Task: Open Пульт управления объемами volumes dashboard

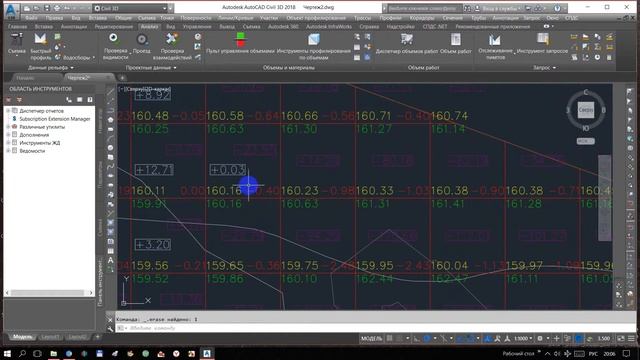Action: tap(240, 44)
